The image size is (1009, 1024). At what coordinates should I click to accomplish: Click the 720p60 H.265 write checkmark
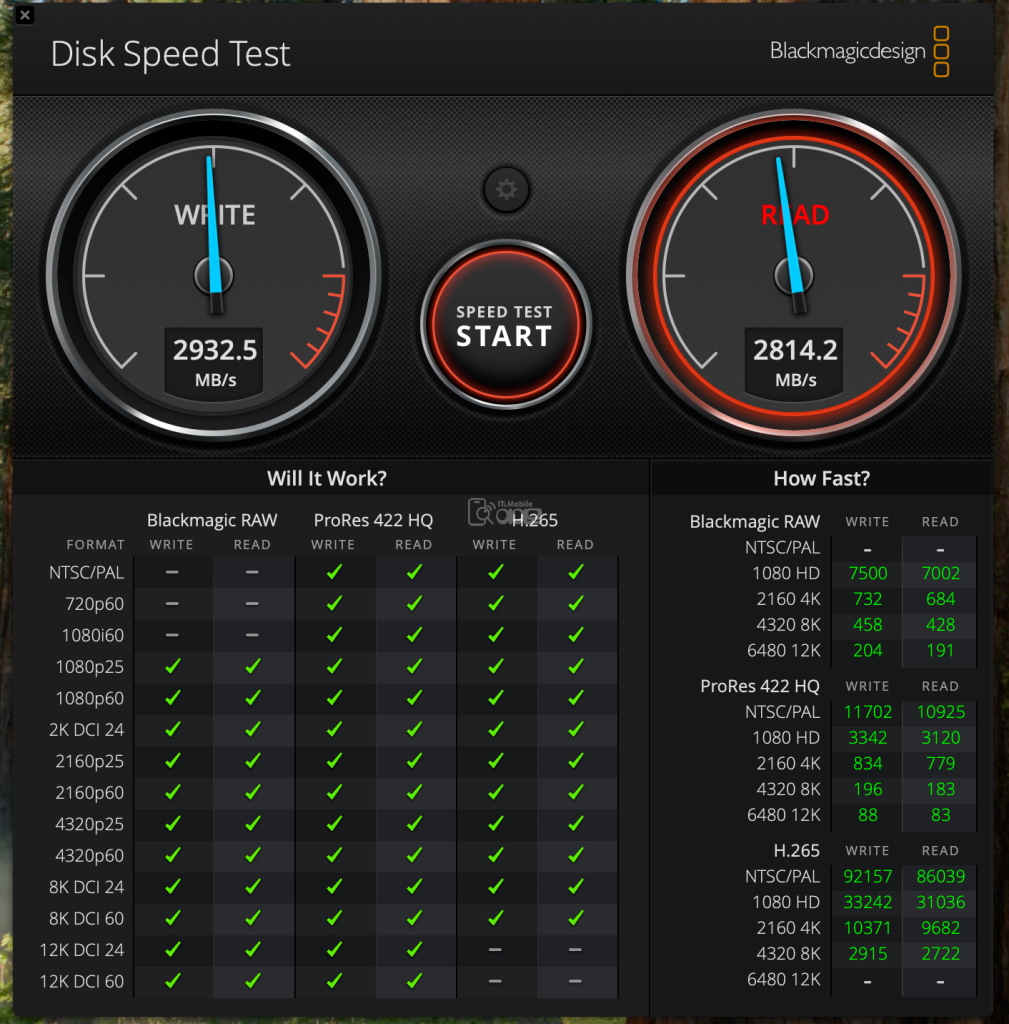click(x=495, y=603)
